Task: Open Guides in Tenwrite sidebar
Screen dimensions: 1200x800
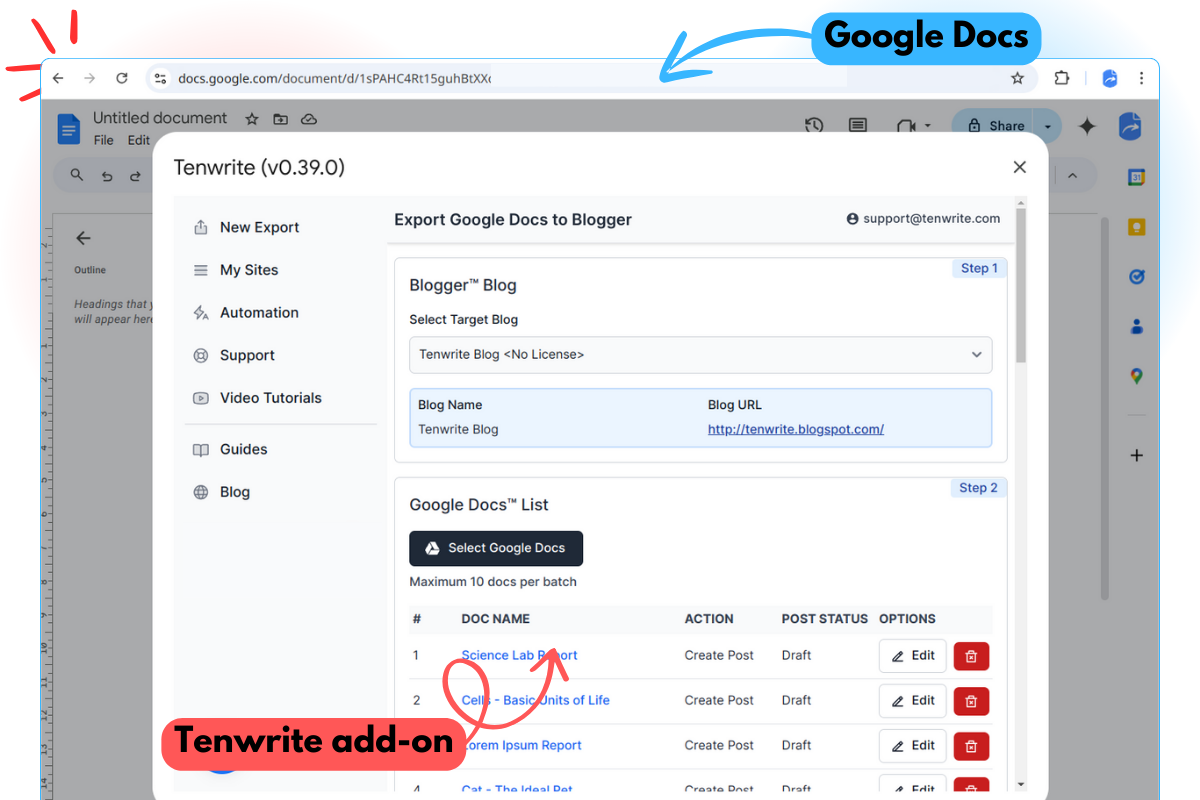Action: pos(231,450)
